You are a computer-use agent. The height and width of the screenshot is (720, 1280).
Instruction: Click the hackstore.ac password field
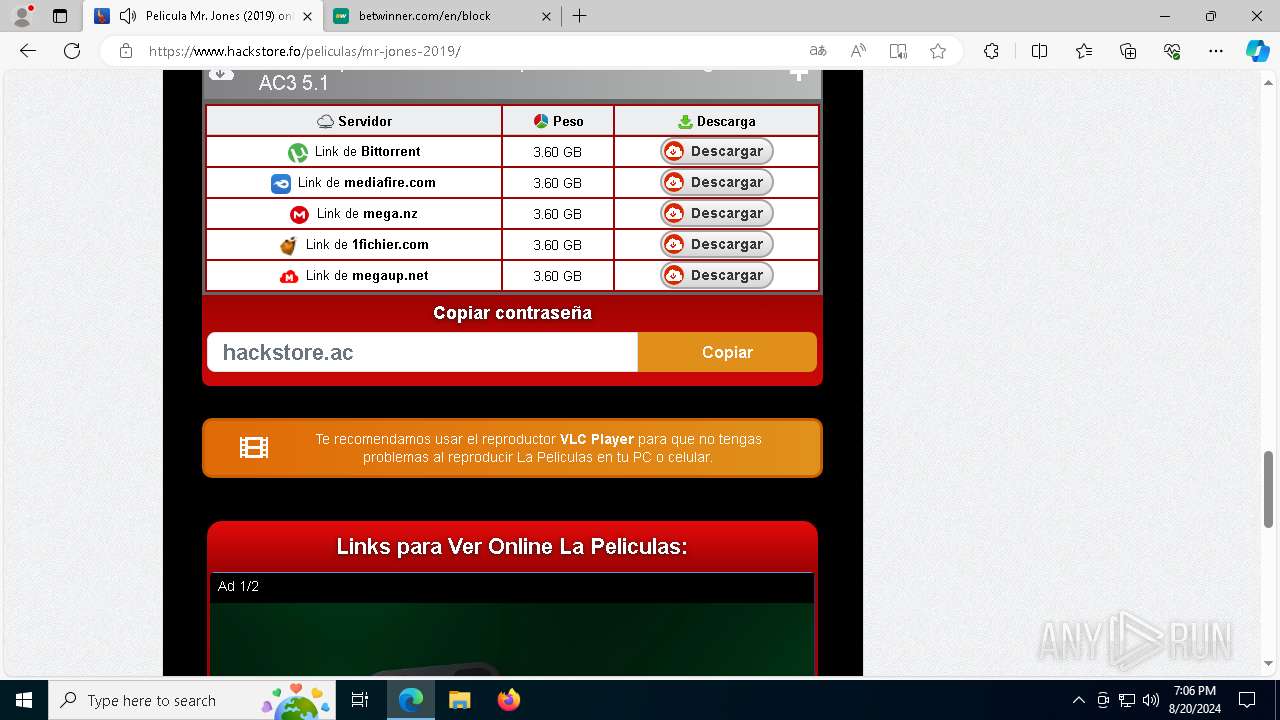coord(422,352)
